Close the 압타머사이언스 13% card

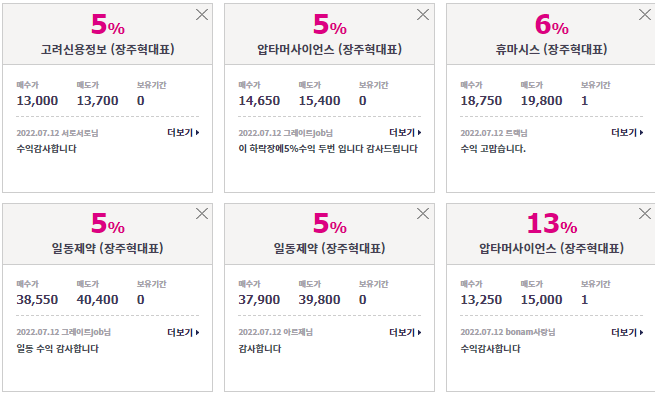tap(644, 213)
